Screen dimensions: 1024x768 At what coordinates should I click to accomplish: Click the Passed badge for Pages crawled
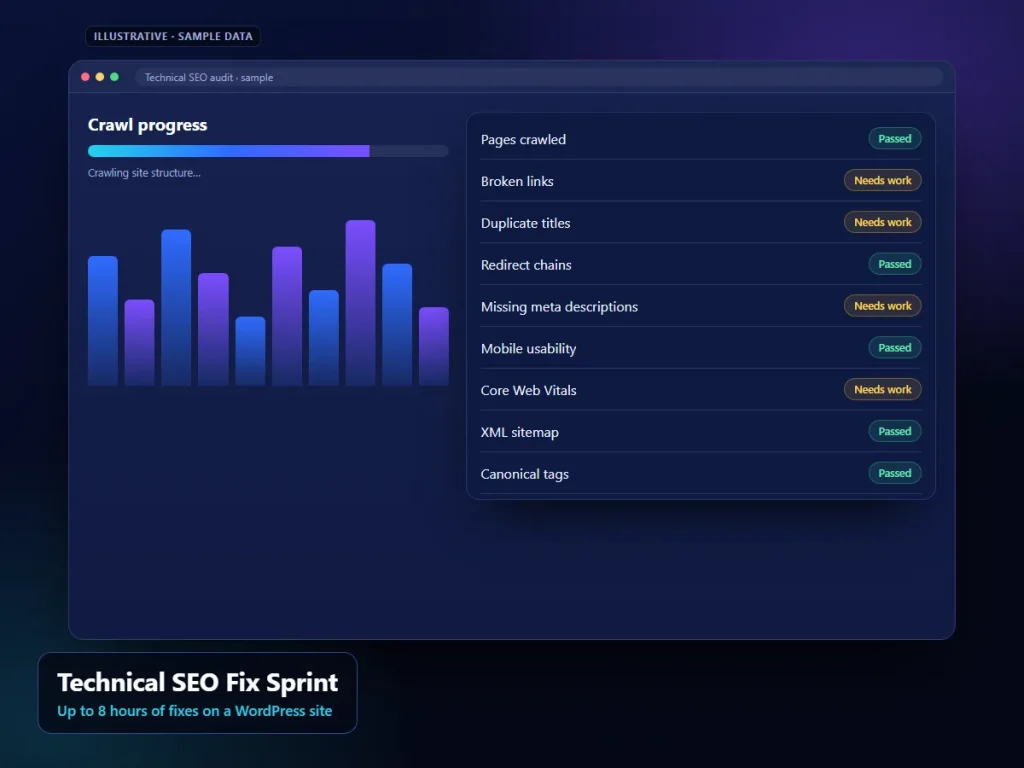(895, 138)
